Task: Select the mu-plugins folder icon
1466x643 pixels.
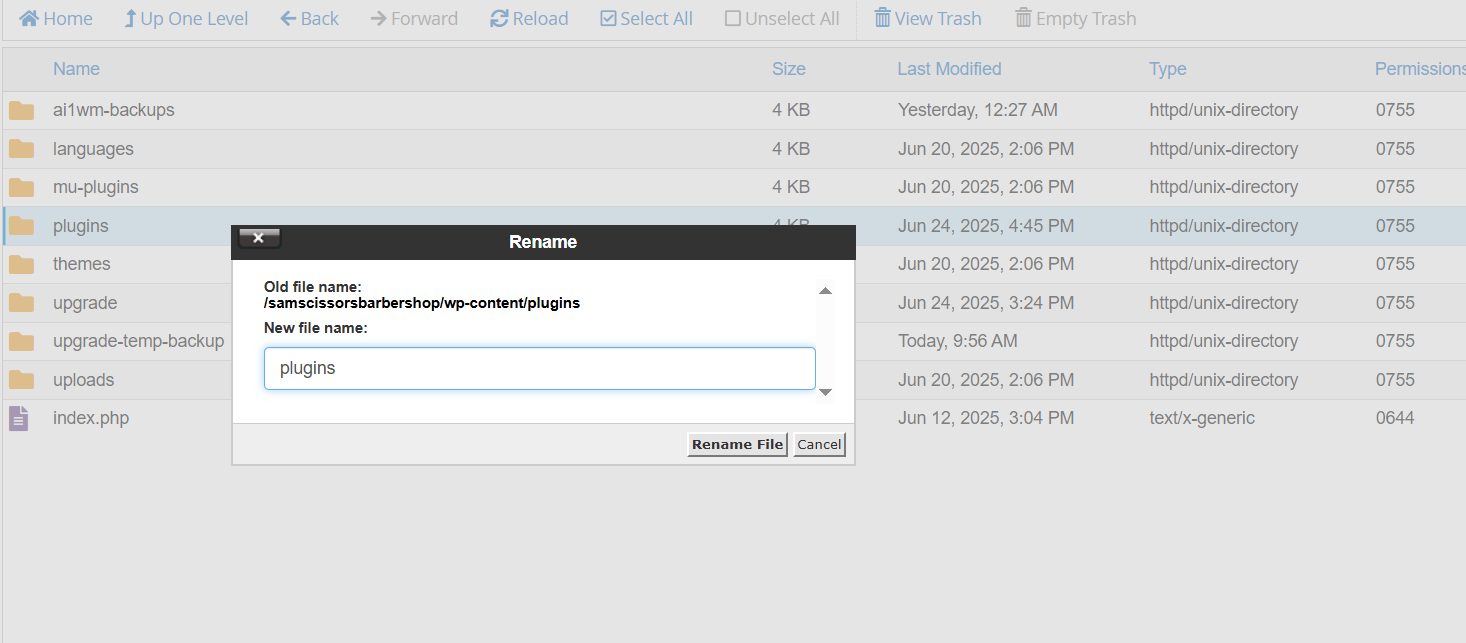Action: tap(21, 187)
